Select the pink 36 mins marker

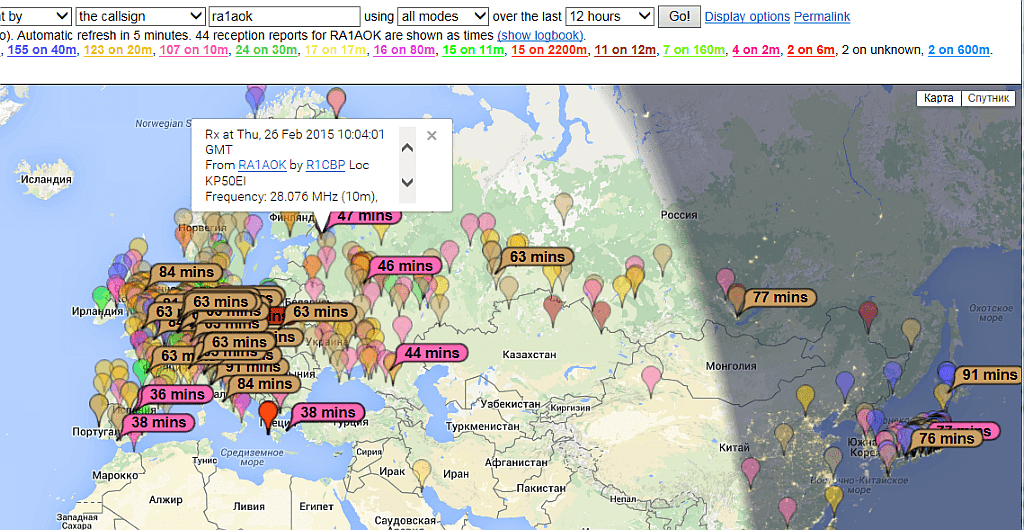[x=176, y=394]
